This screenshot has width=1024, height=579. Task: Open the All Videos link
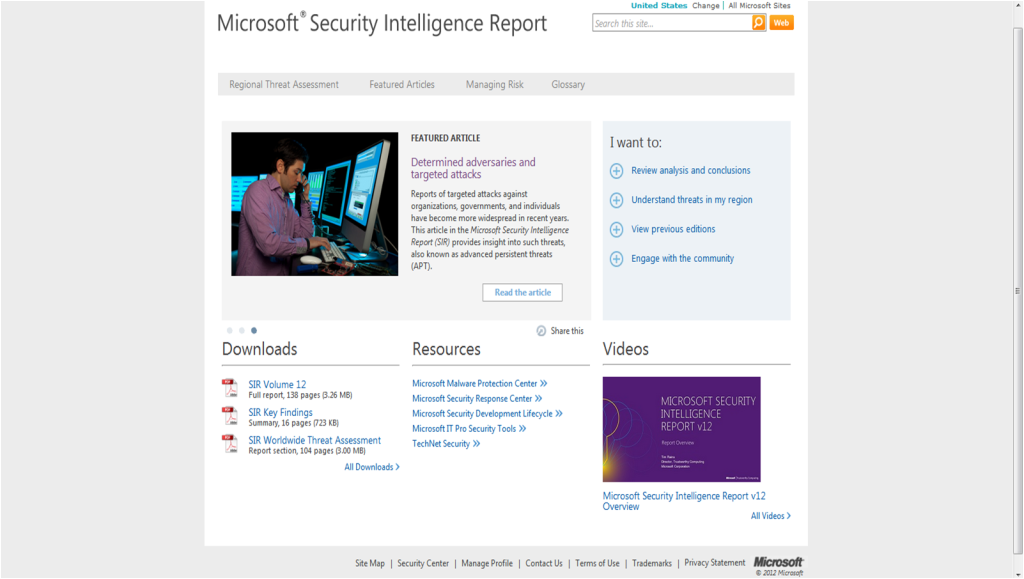point(771,516)
